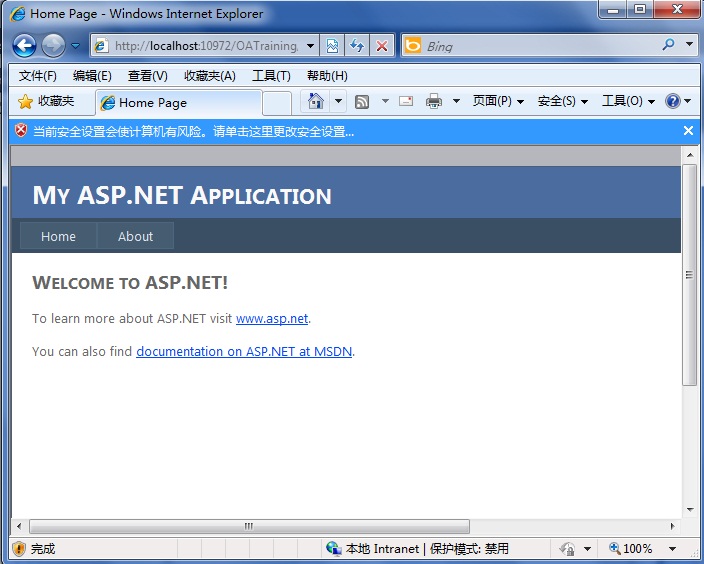
Task: Click the Forward navigation arrow
Action: pos(53,45)
